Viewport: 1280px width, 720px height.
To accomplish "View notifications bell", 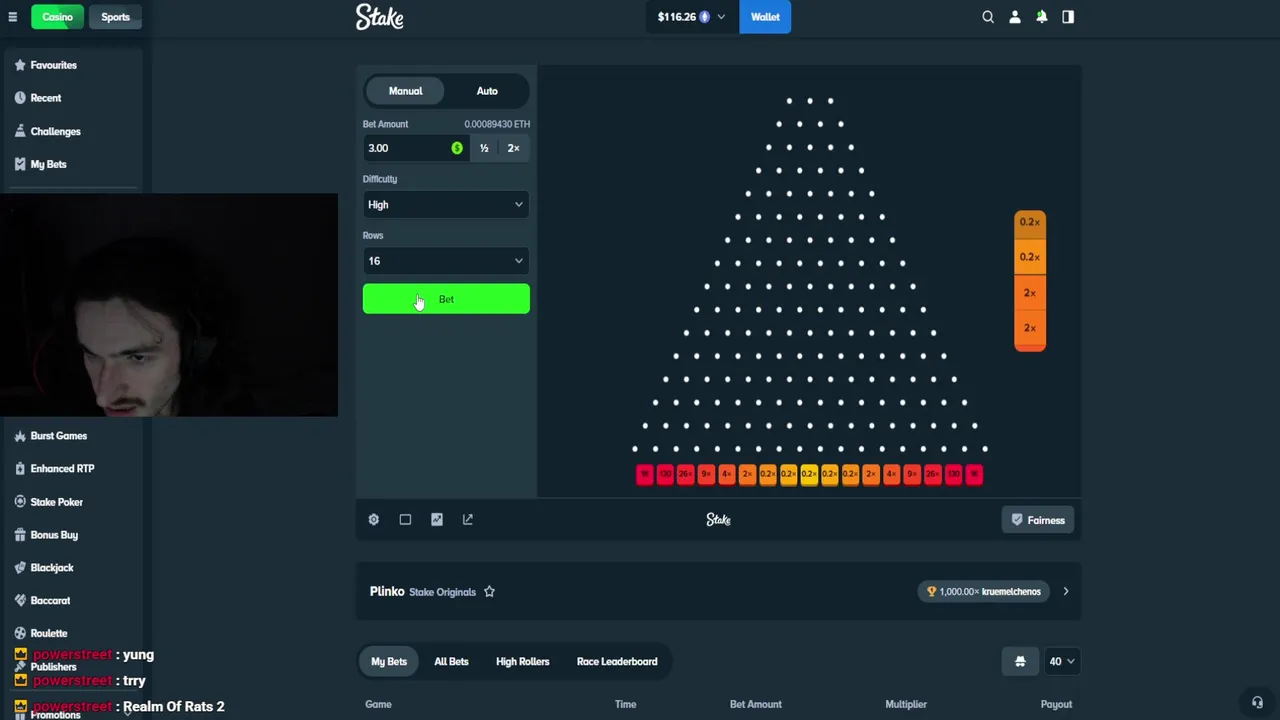I will point(1041,17).
